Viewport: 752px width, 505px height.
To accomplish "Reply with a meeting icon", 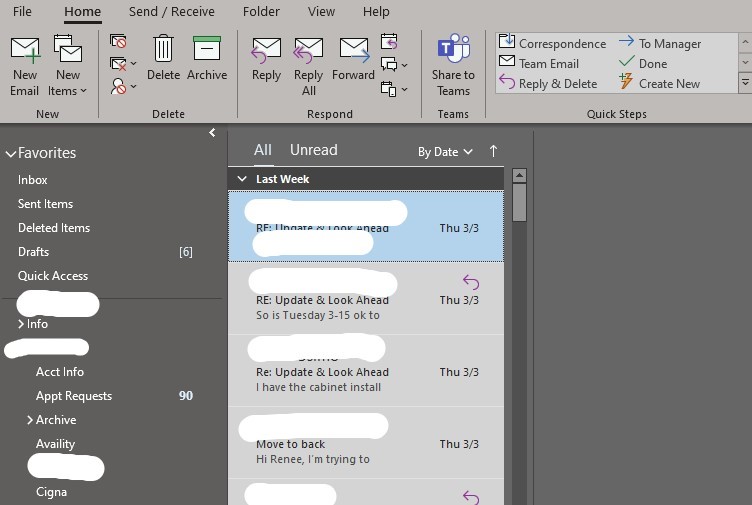I will point(389,42).
